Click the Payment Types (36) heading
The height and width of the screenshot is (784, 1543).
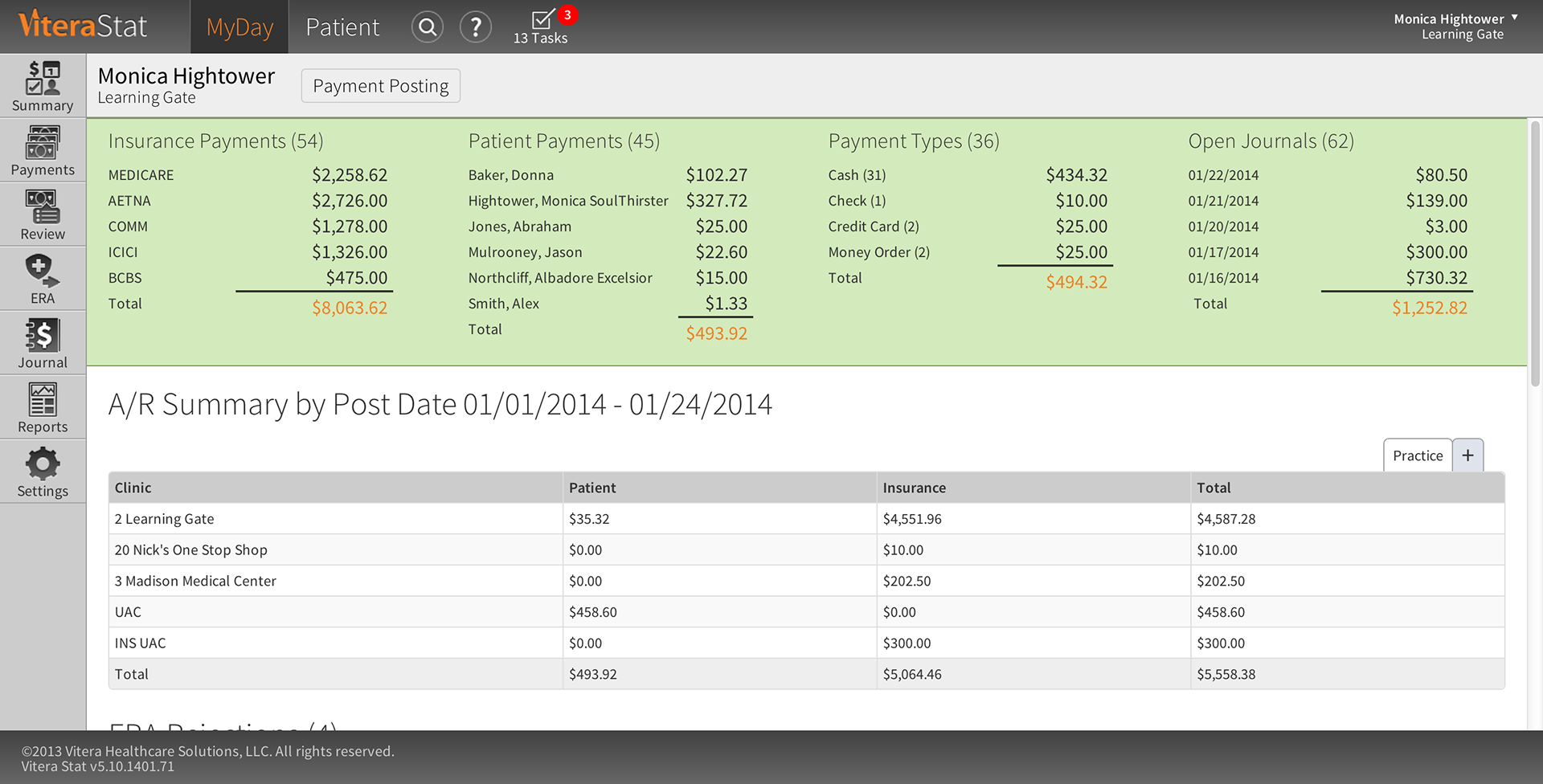tap(914, 141)
